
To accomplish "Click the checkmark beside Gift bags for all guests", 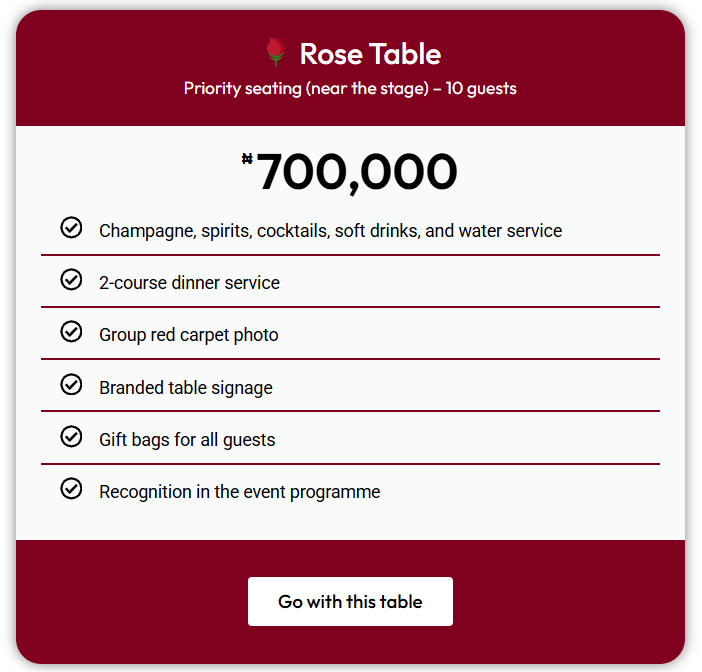I will (71, 436).
